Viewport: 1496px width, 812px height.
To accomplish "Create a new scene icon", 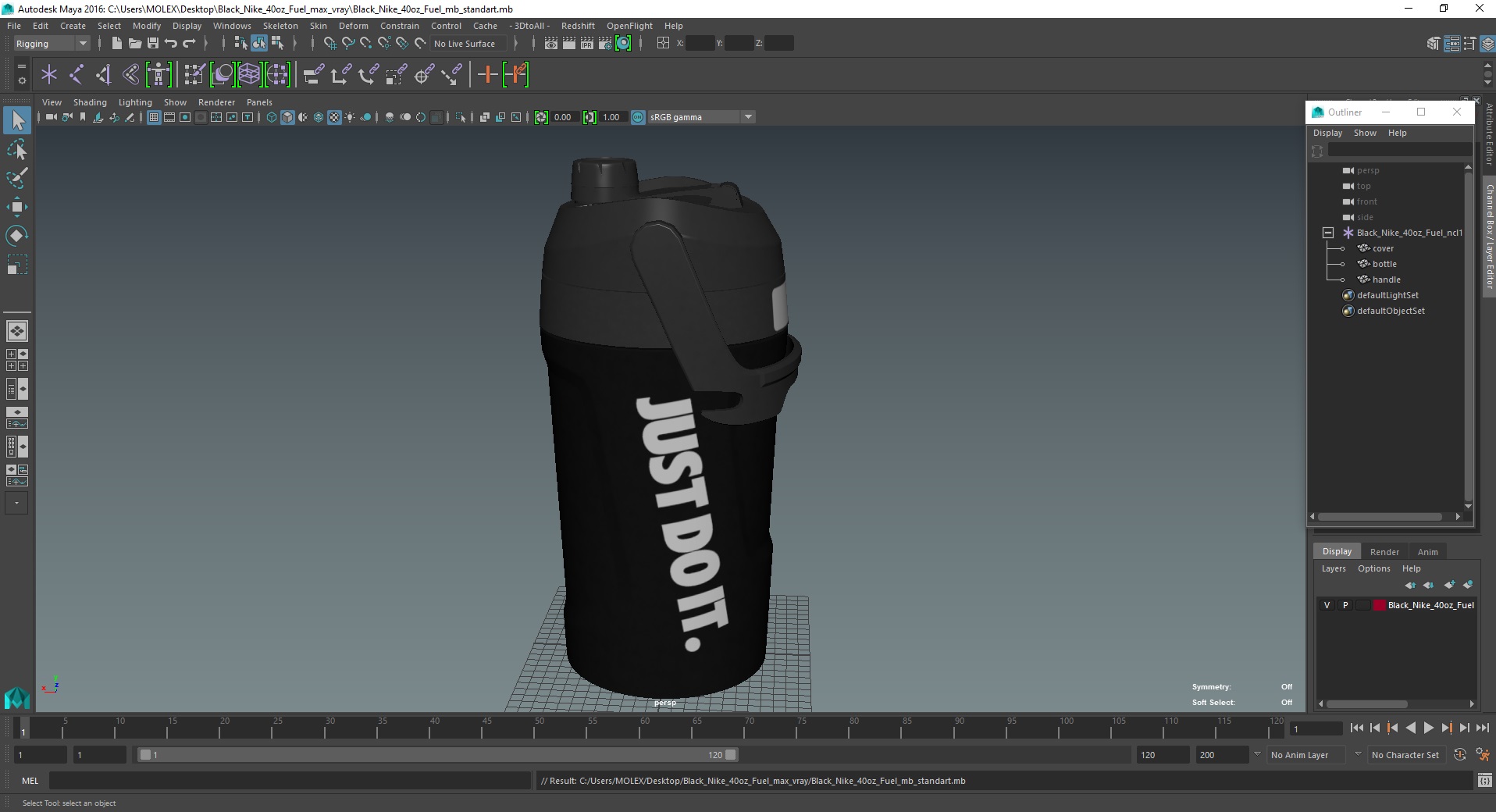I will [x=116, y=44].
